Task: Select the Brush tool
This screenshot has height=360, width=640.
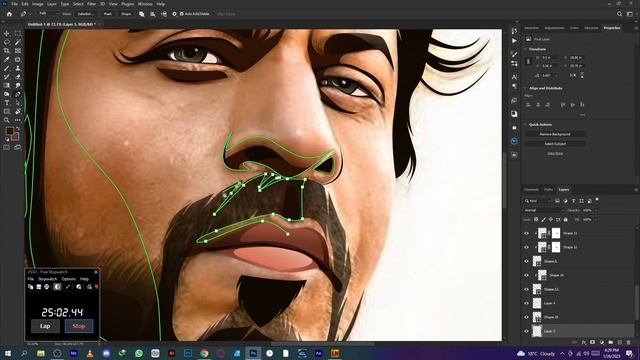Action: pos(7,68)
